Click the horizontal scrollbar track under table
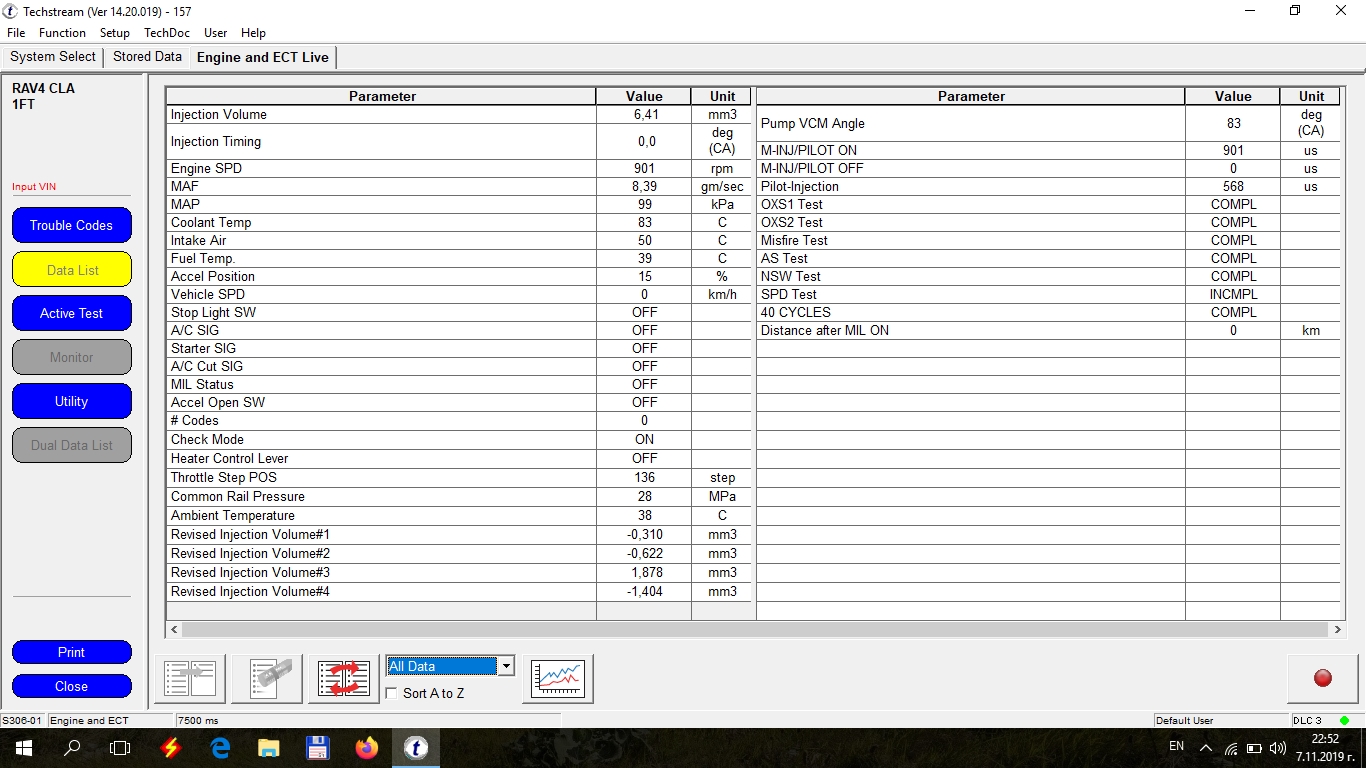Image resolution: width=1366 pixels, height=768 pixels. click(755, 630)
